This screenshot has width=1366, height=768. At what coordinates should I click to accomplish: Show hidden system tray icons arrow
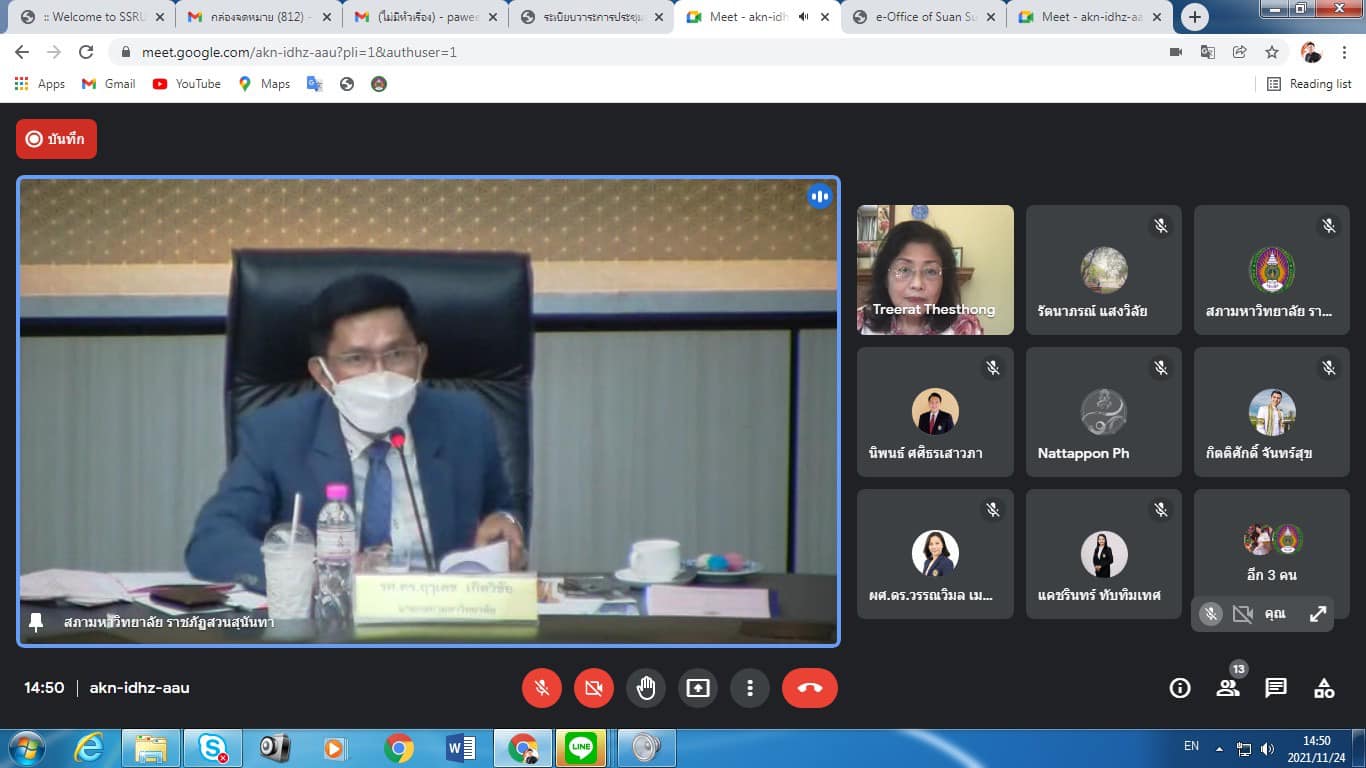tap(1219, 748)
